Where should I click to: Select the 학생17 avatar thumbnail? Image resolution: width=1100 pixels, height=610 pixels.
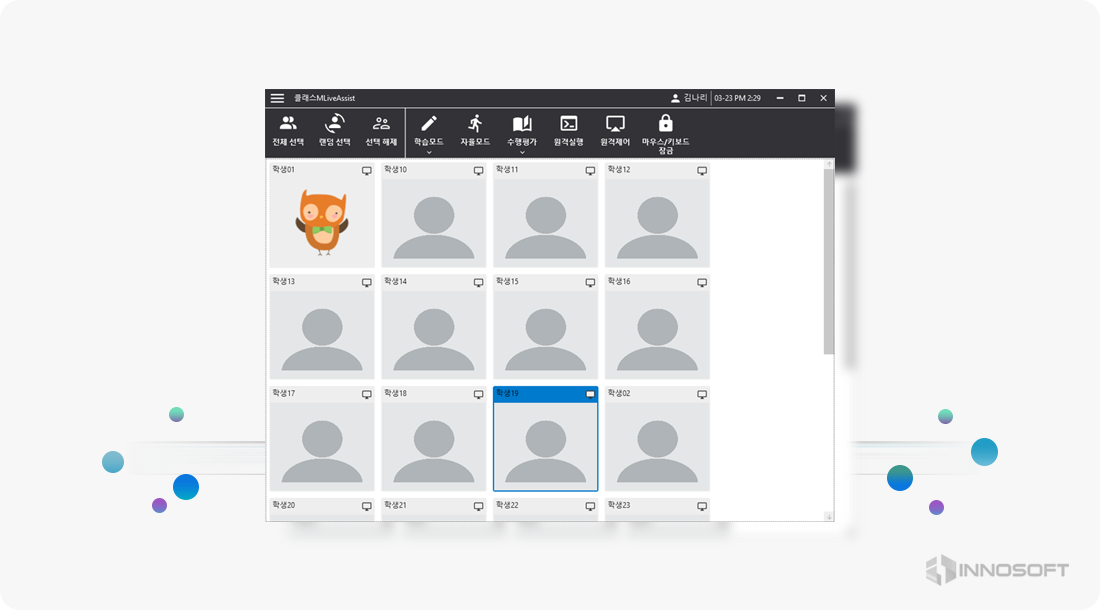322,446
